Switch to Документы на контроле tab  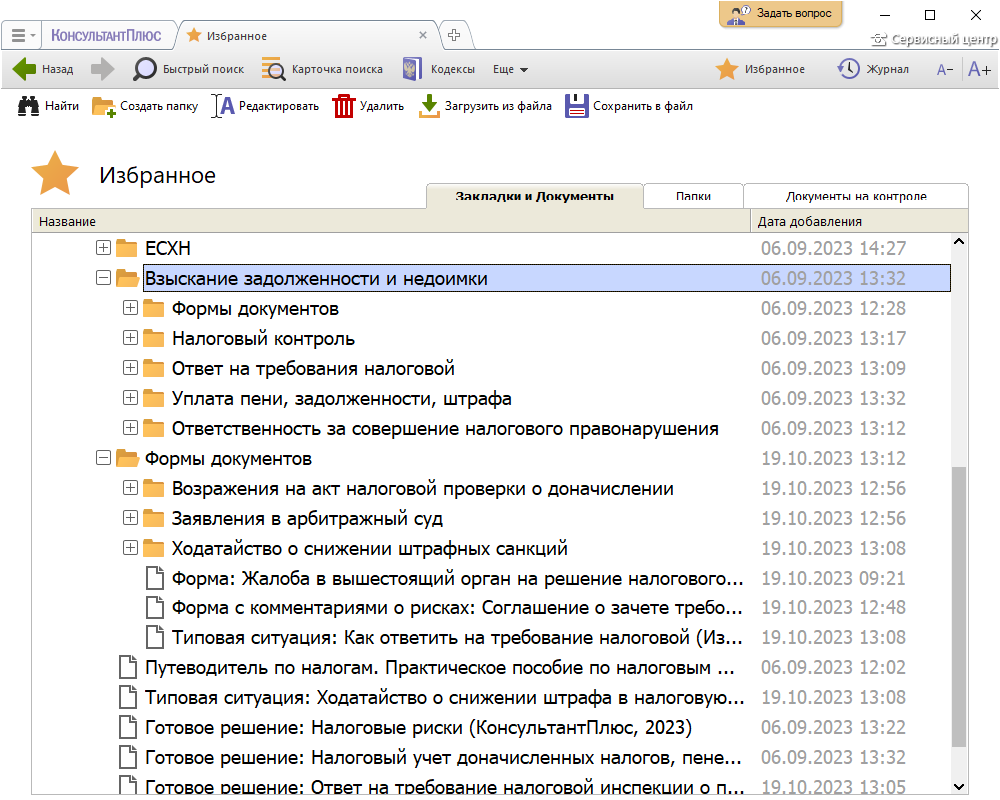(855, 196)
